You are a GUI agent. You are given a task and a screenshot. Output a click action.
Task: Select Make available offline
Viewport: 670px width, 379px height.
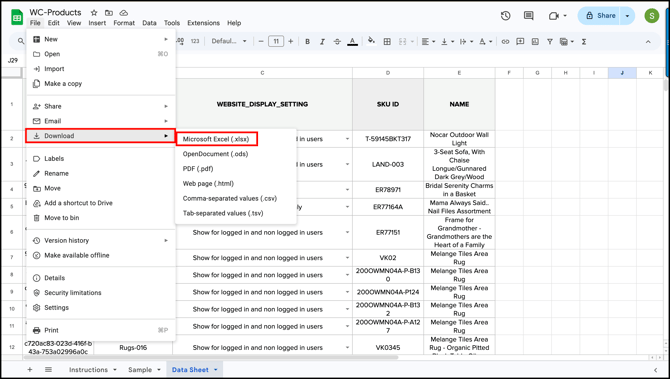76,256
